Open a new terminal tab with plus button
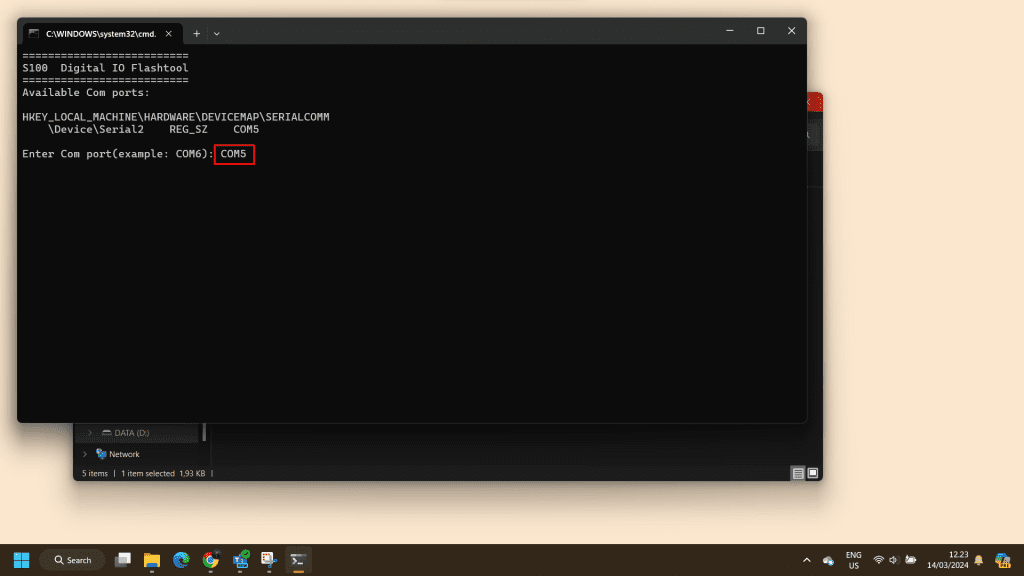 click(x=196, y=33)
